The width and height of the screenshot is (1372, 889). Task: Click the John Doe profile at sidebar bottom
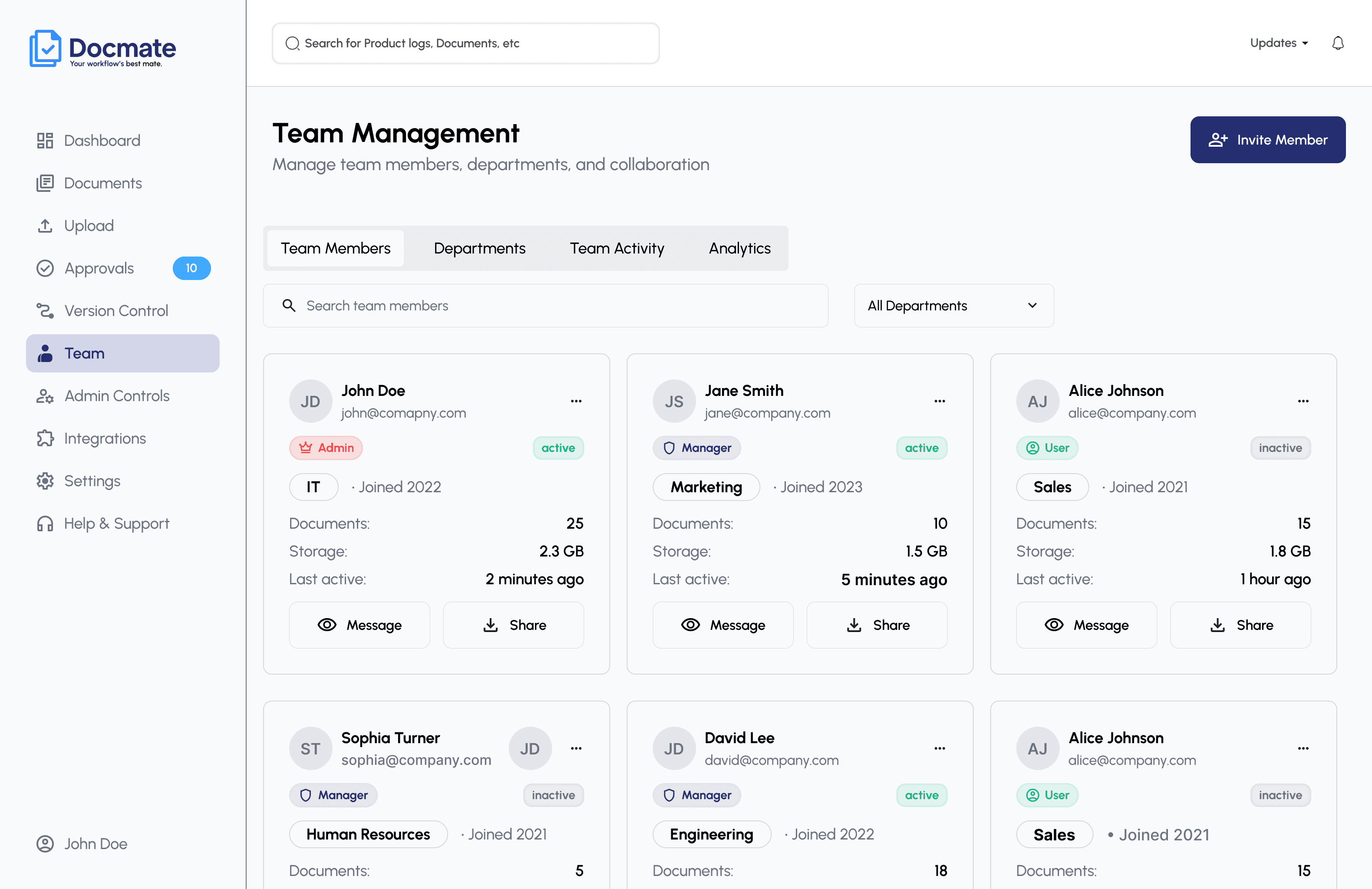click(x=82, y=843)
